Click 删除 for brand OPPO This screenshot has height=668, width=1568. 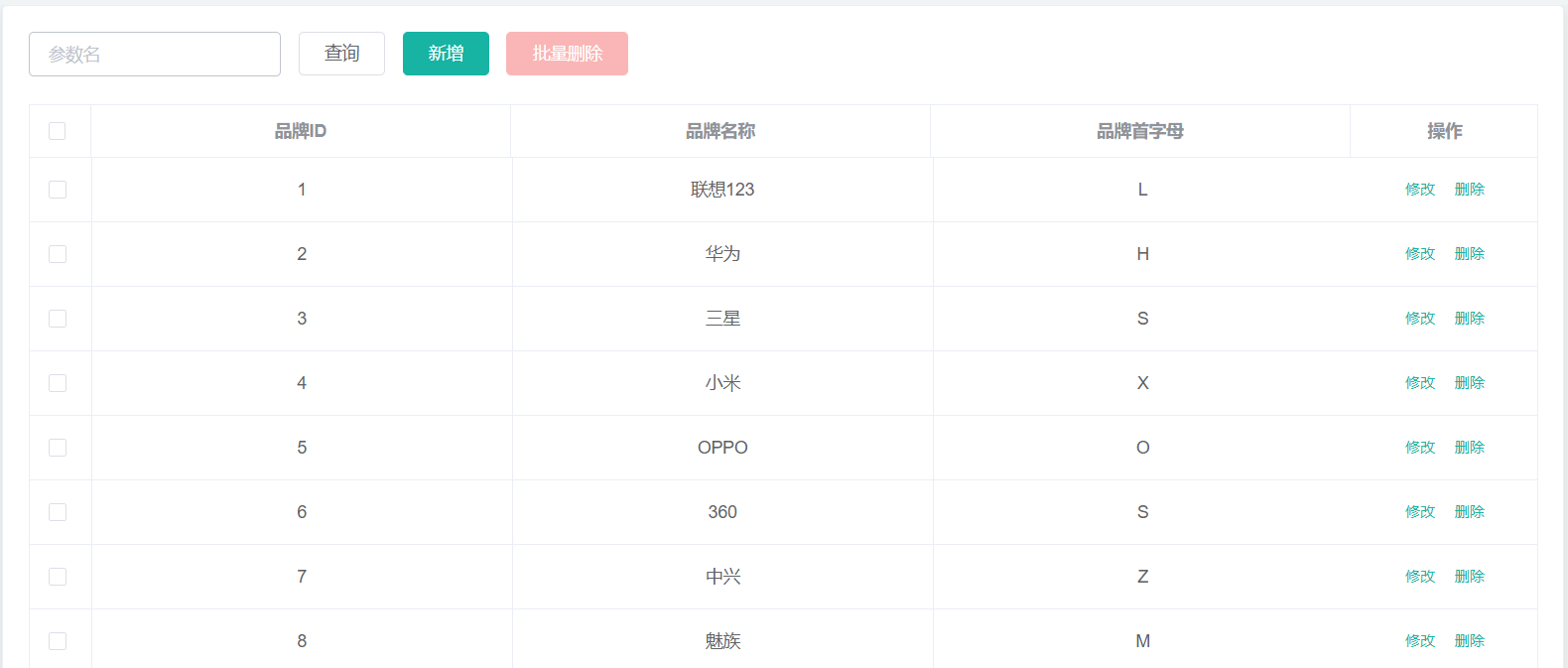[1470, 448]
